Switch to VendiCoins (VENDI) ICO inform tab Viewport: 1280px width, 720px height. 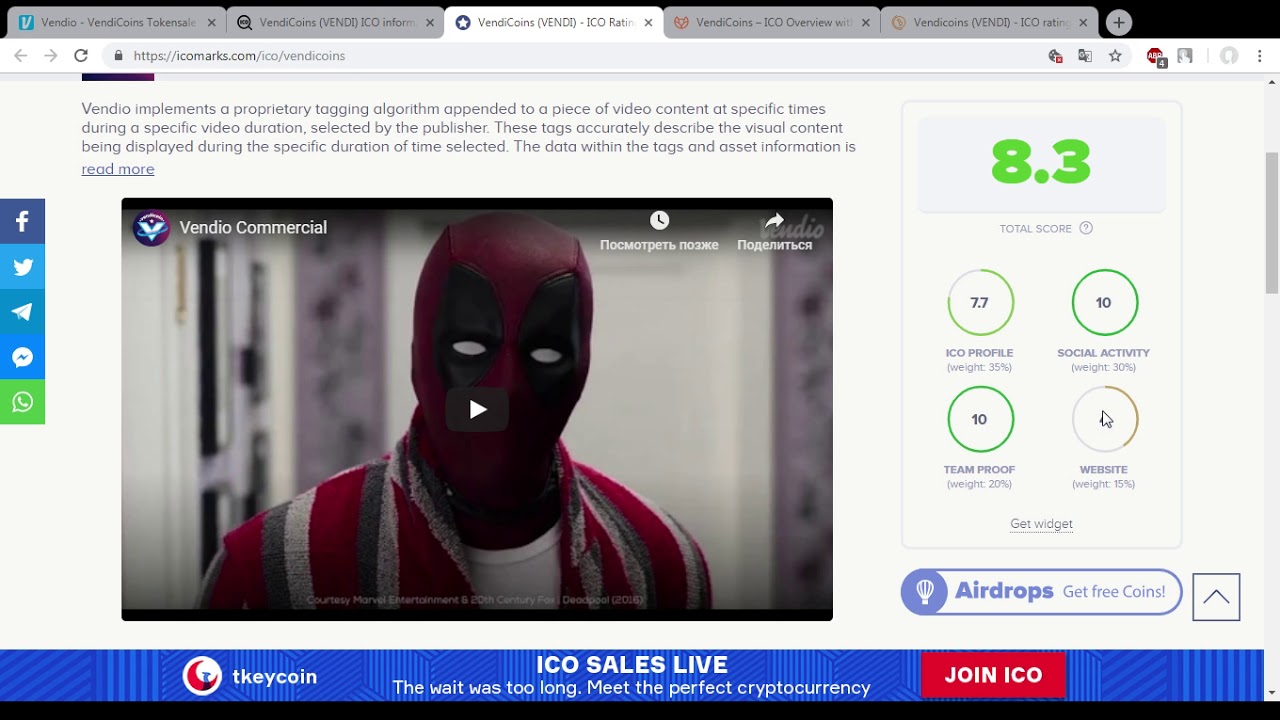335,22
